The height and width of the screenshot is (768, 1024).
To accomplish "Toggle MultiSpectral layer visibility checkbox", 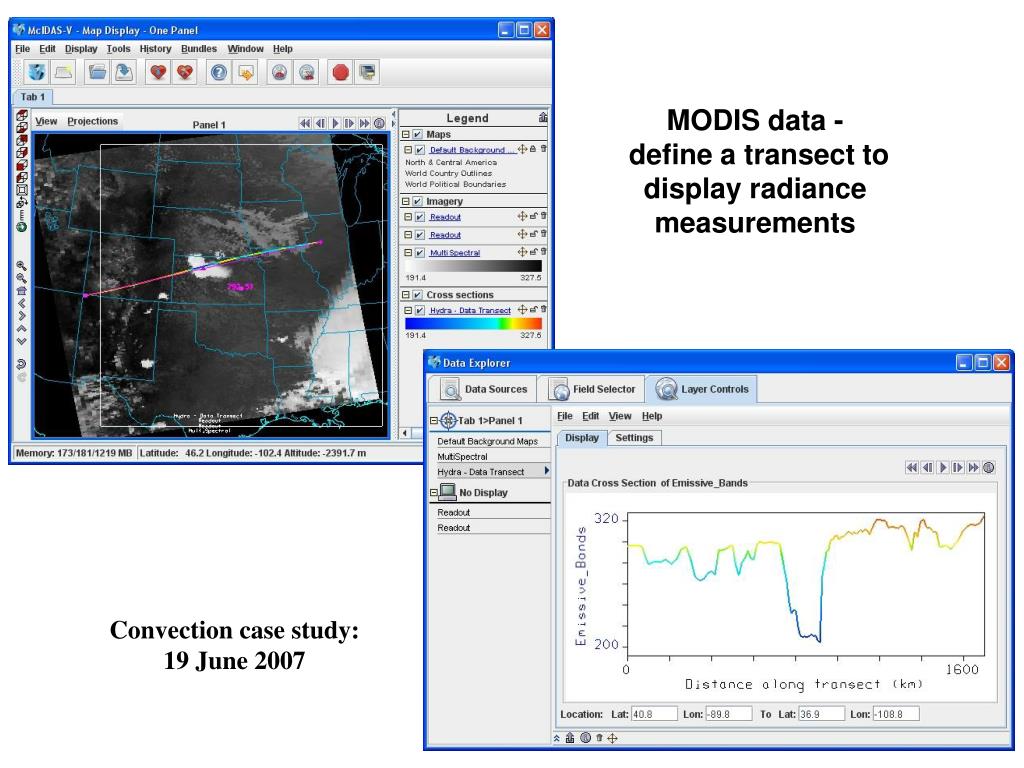I will (420, 252).
